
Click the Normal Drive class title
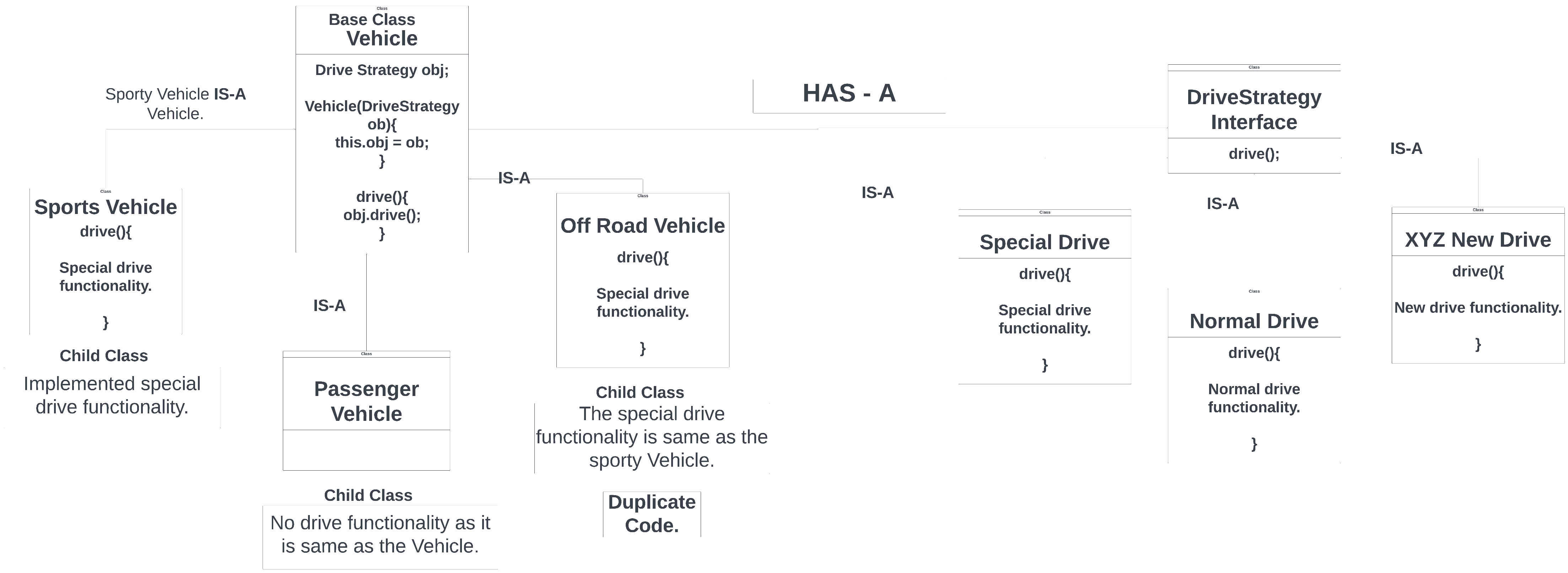tap(1254, 321)
